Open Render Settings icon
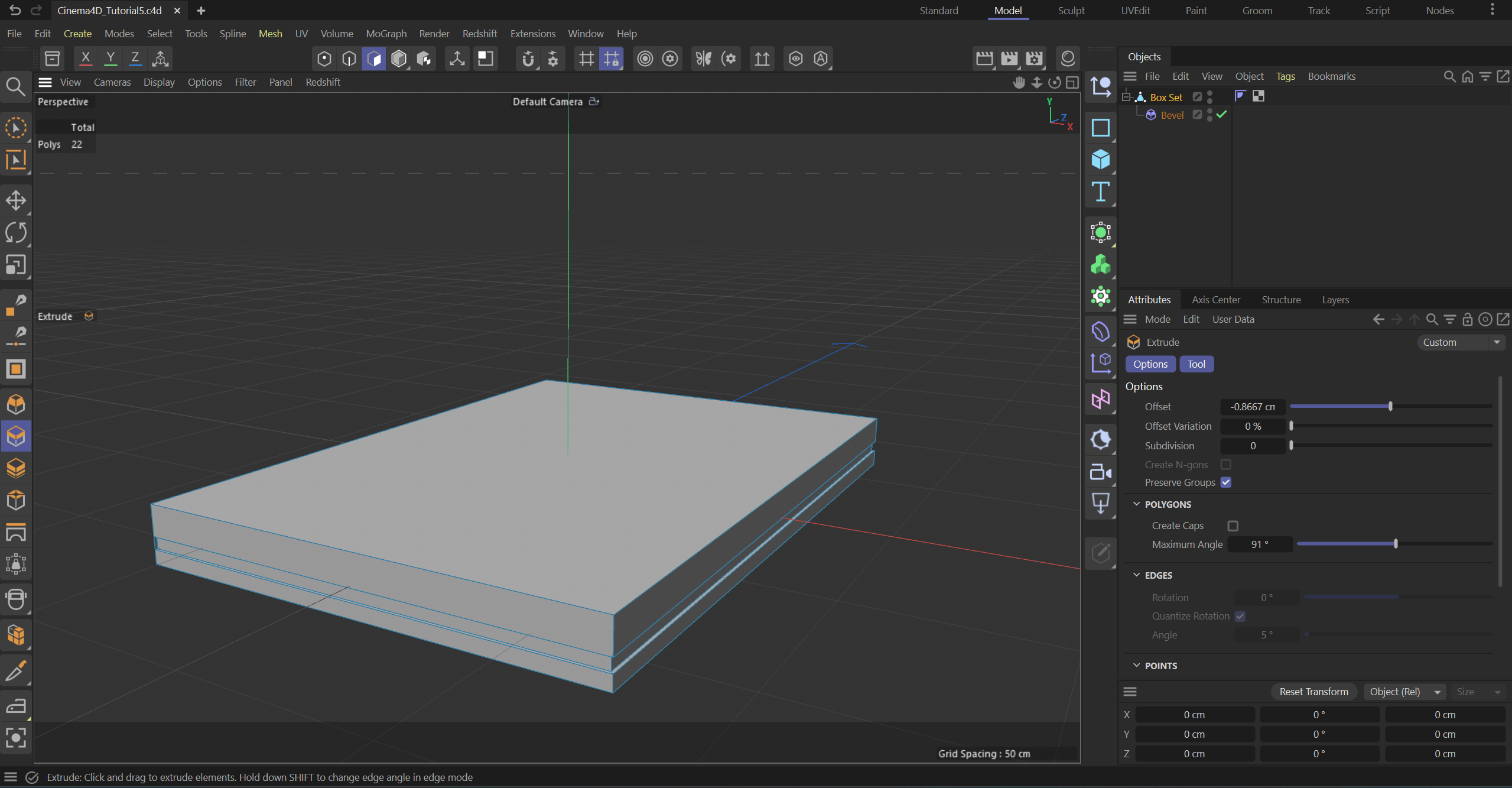The height and width of the screenshot is (788, 1512). (x=1034, y=59)
